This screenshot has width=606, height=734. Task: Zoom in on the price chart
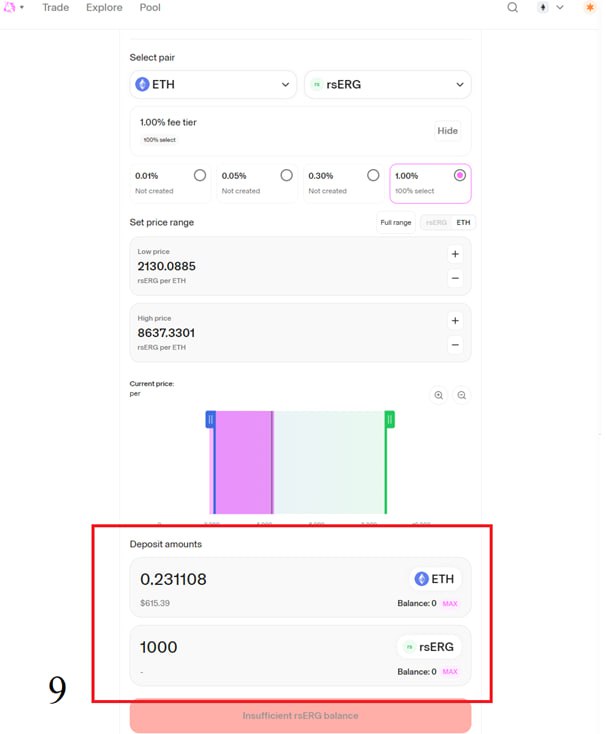[439, 395]
